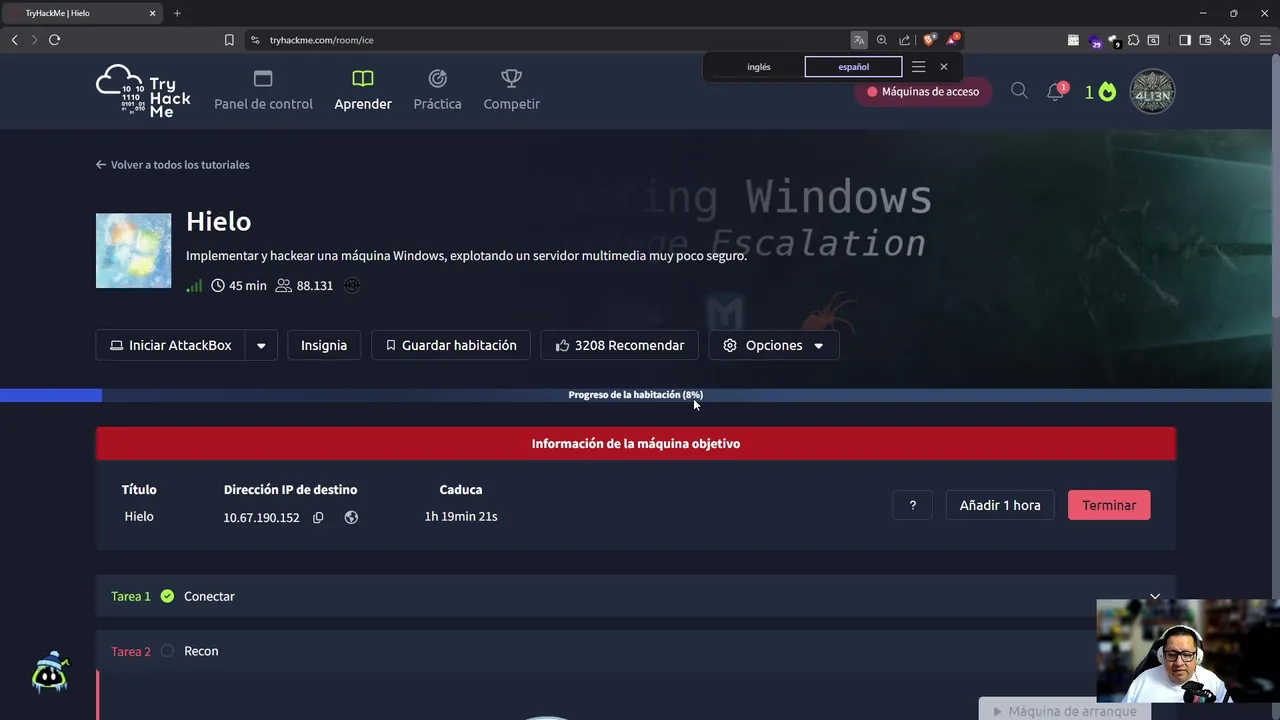The image size is (1280, 720).
Task: Open the Aprender navigation tab
Action: click(363, 90)
